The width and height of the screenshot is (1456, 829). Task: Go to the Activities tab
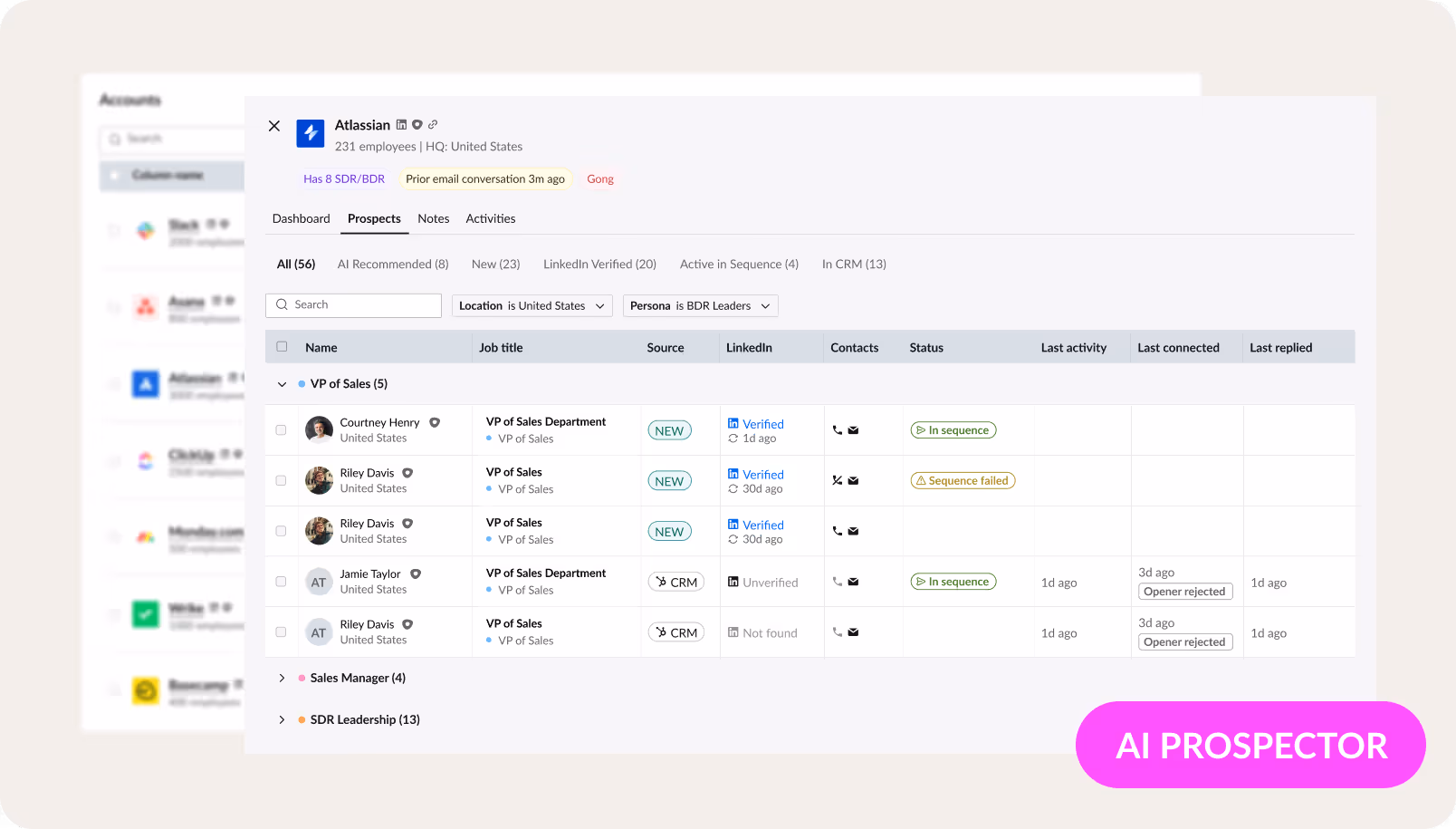pyautogui.click(x=491, y=219)
